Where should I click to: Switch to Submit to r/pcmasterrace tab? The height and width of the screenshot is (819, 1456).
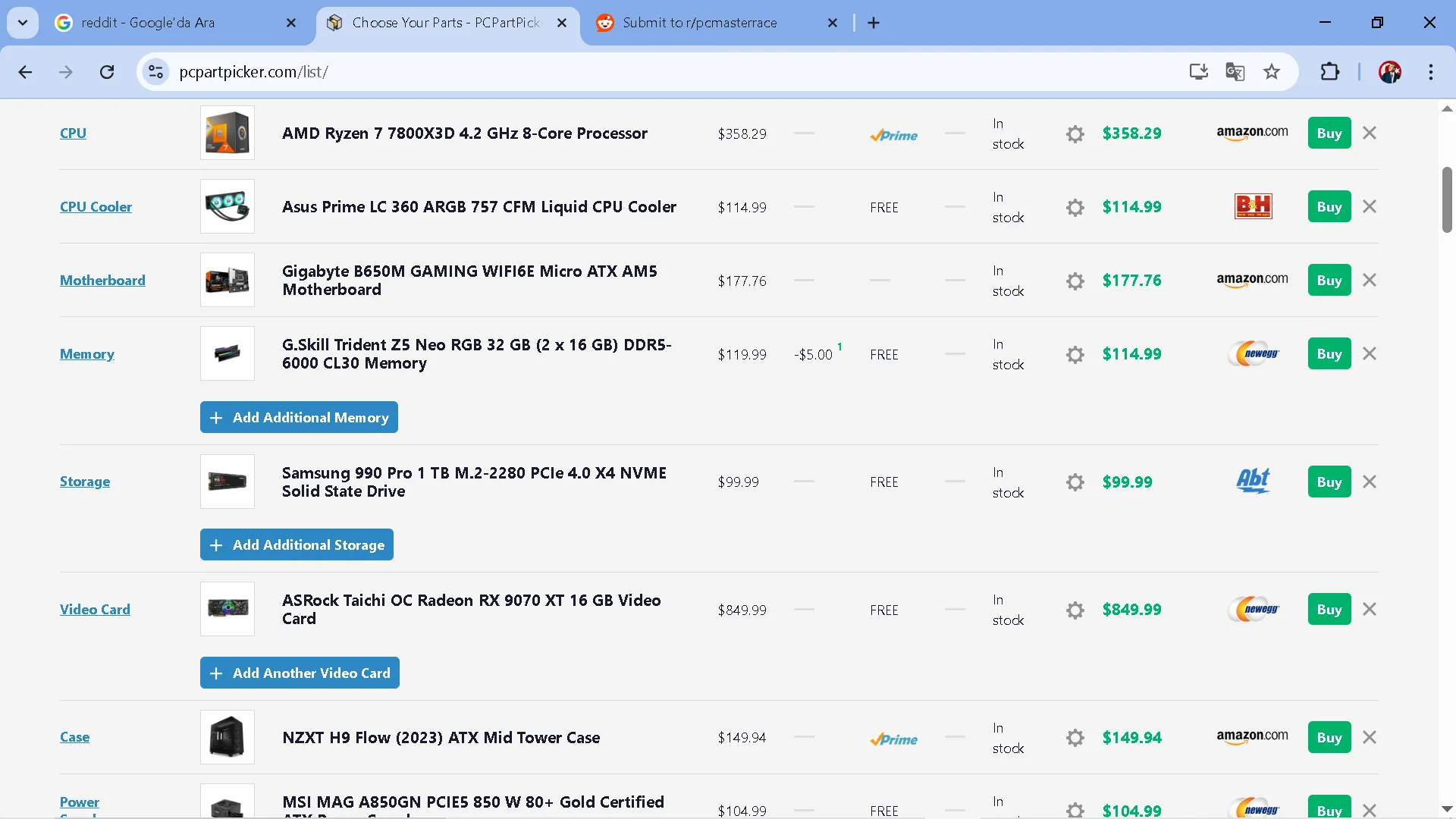(x=699, y=23)
